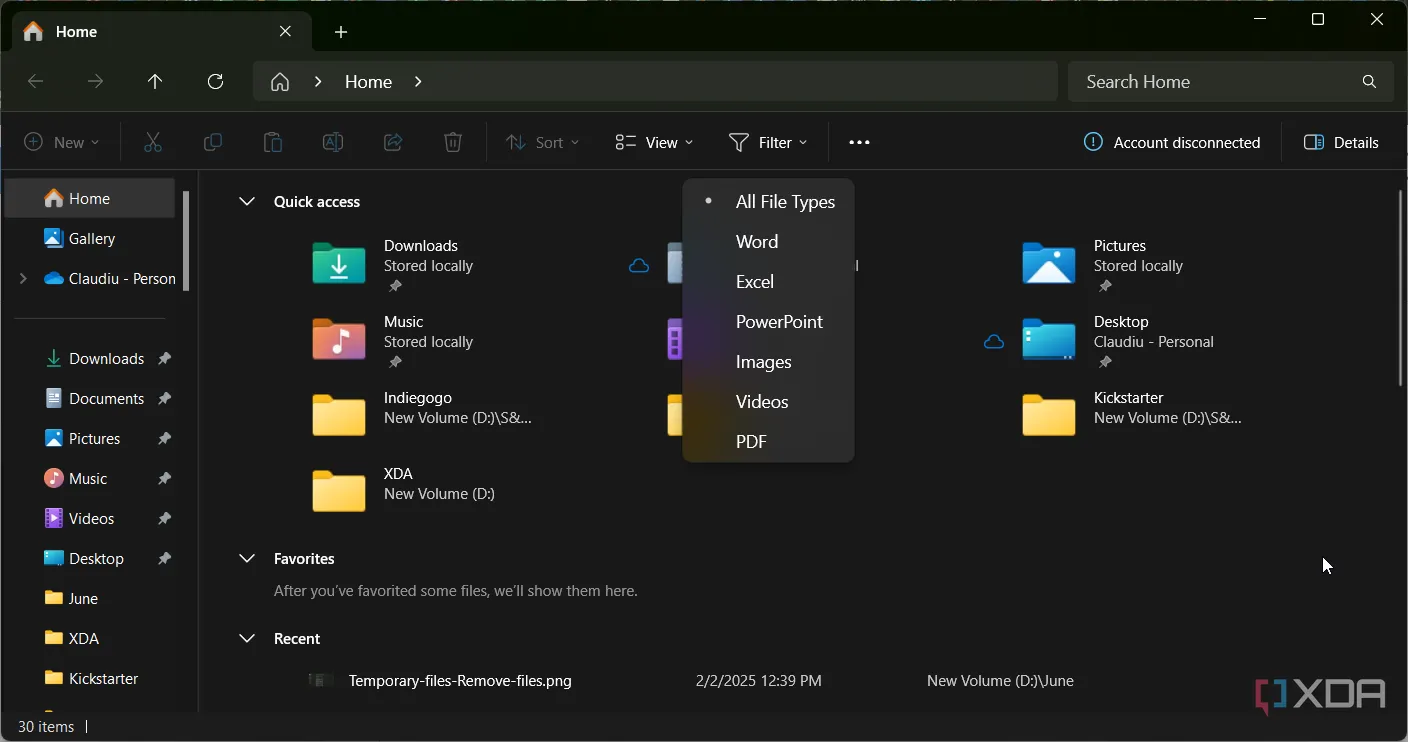The image size is (1408, 742).
Task: Collapse the Quick access section
Action: point(247,201)
